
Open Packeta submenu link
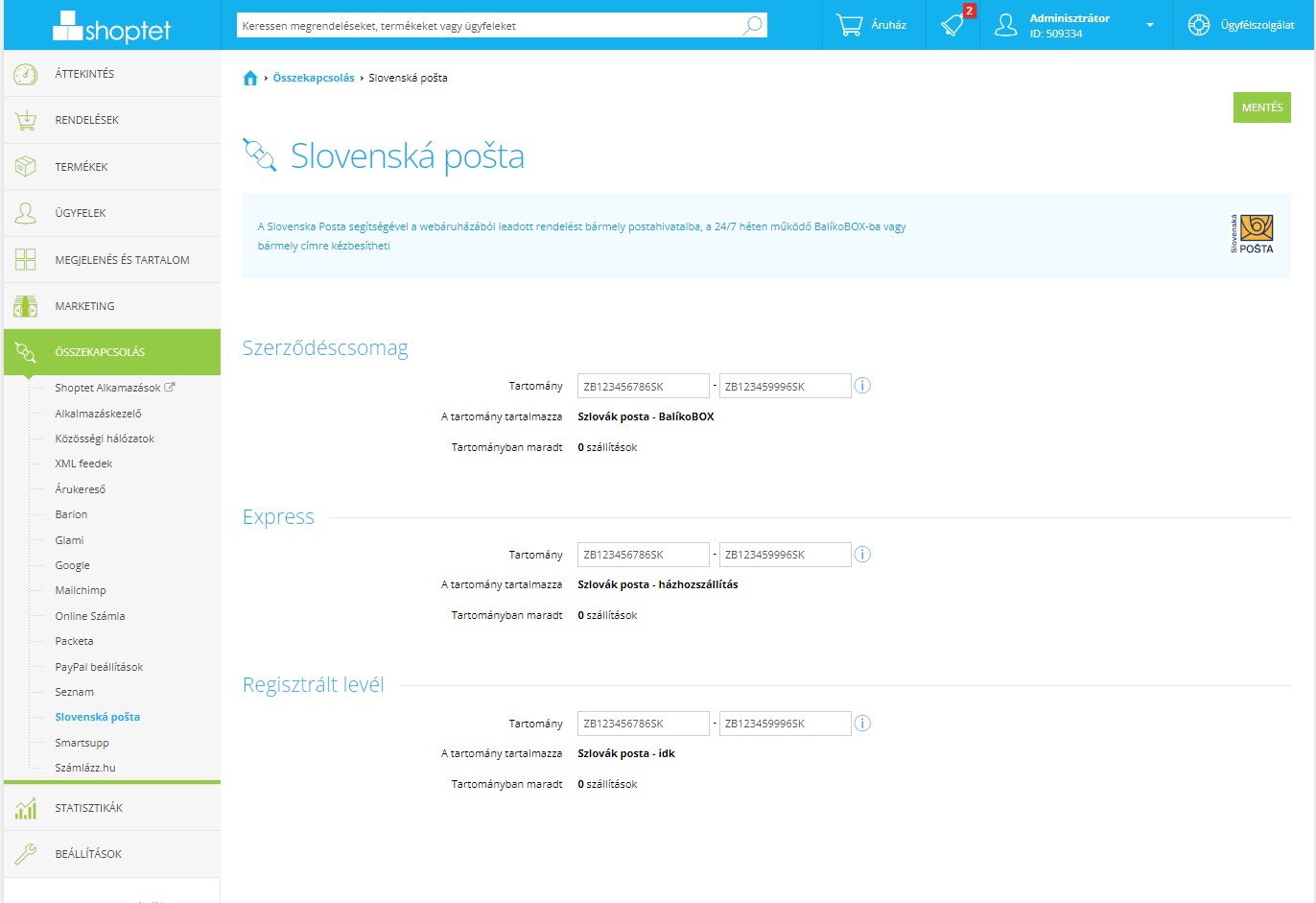74,641
